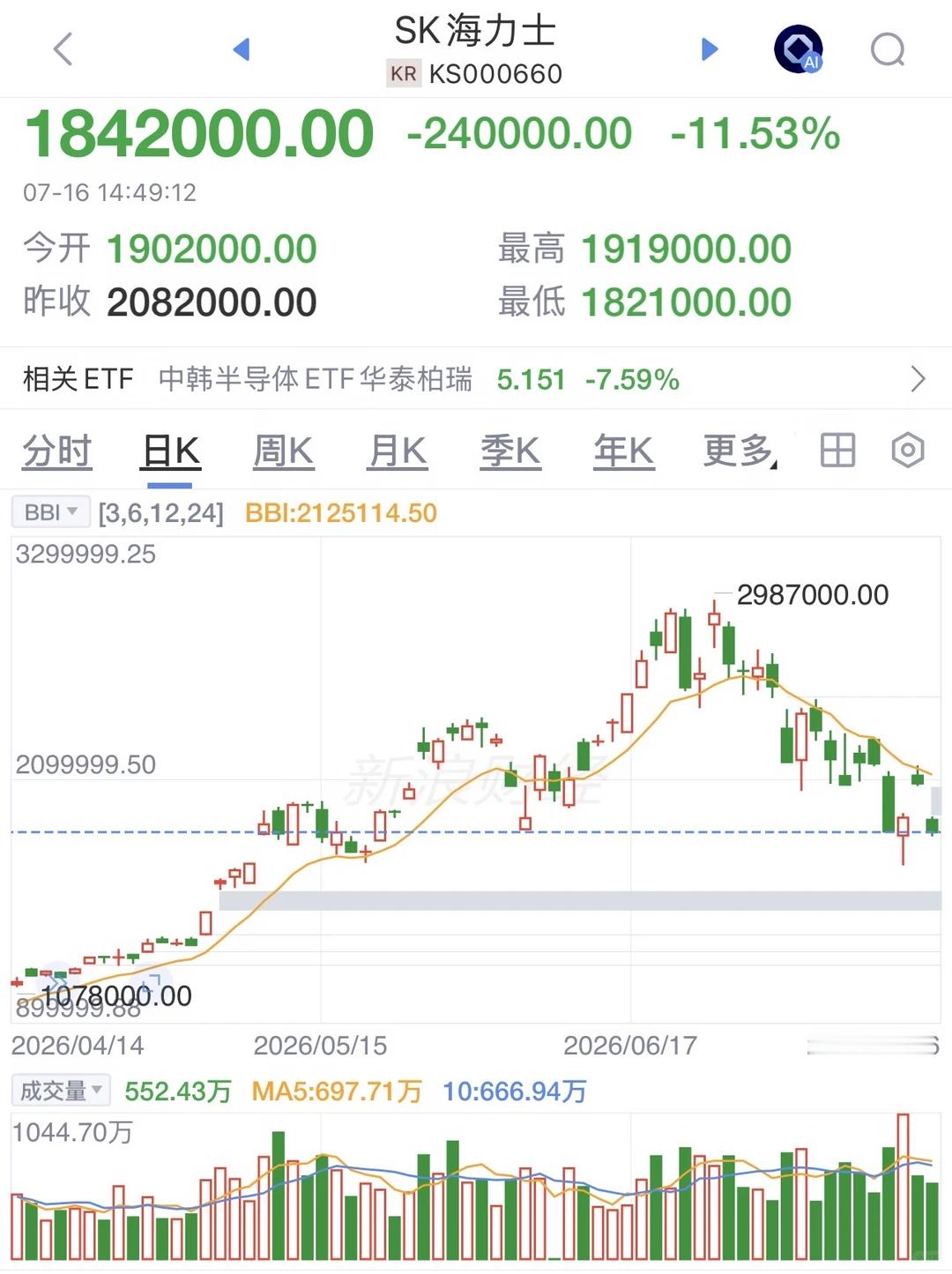Tap the volume value 552.43万
The height and width of the screenshot is (1274, 952).
(178, 1091)
